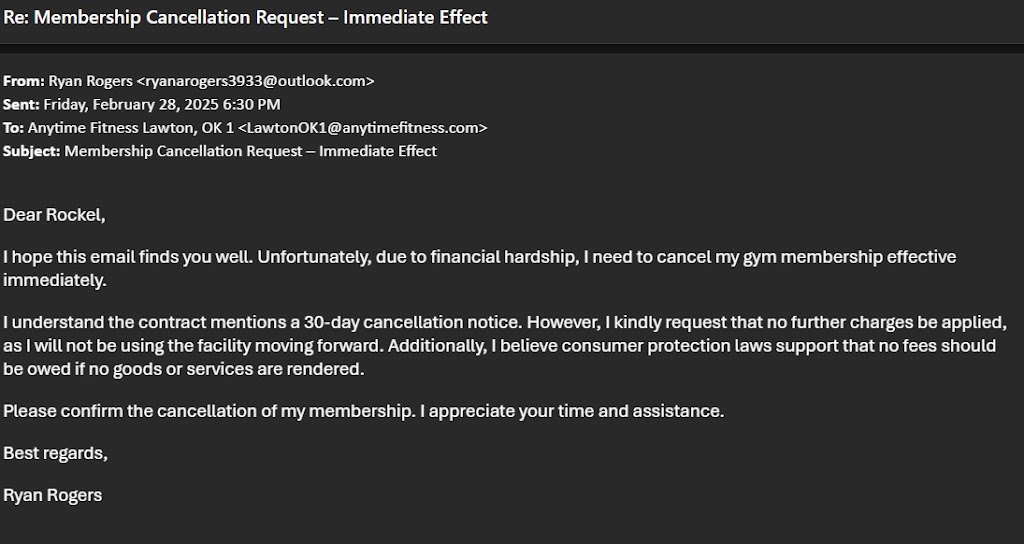Click the divider bar below the title

click(x=512, y=47)
